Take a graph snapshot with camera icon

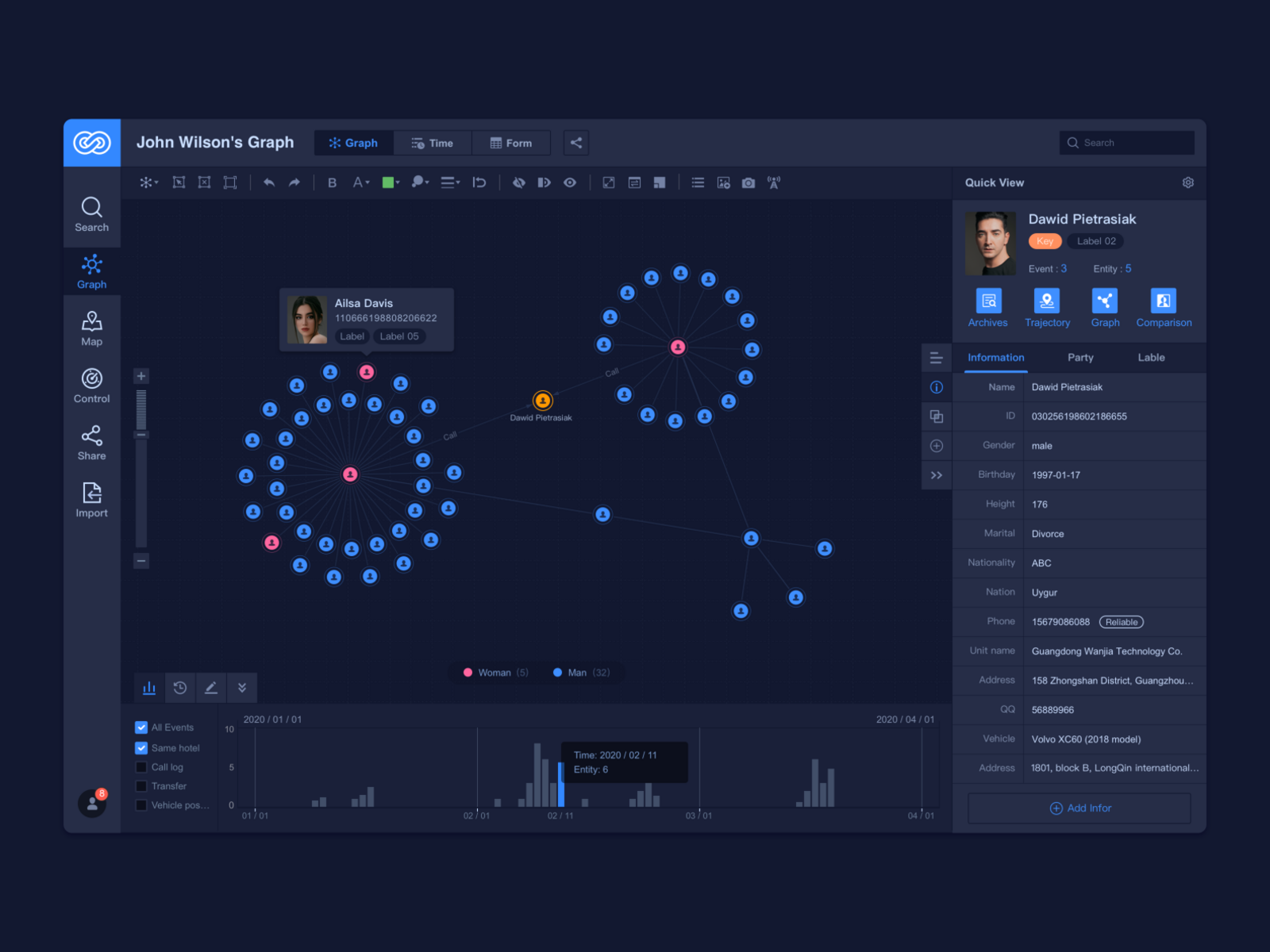point(749,182)
